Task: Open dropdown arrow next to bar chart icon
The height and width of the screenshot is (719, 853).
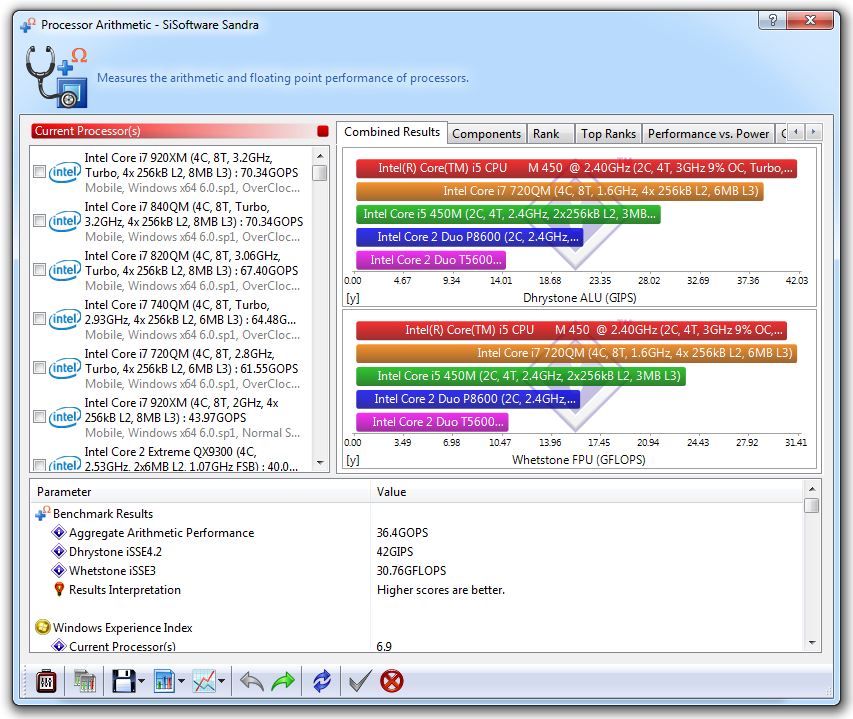Action: (x=182, y=681)
